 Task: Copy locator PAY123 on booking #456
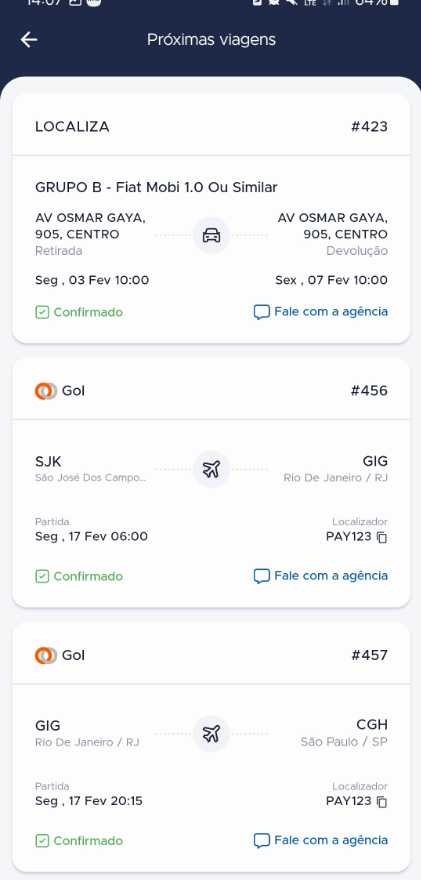click(x=382, y=538)
